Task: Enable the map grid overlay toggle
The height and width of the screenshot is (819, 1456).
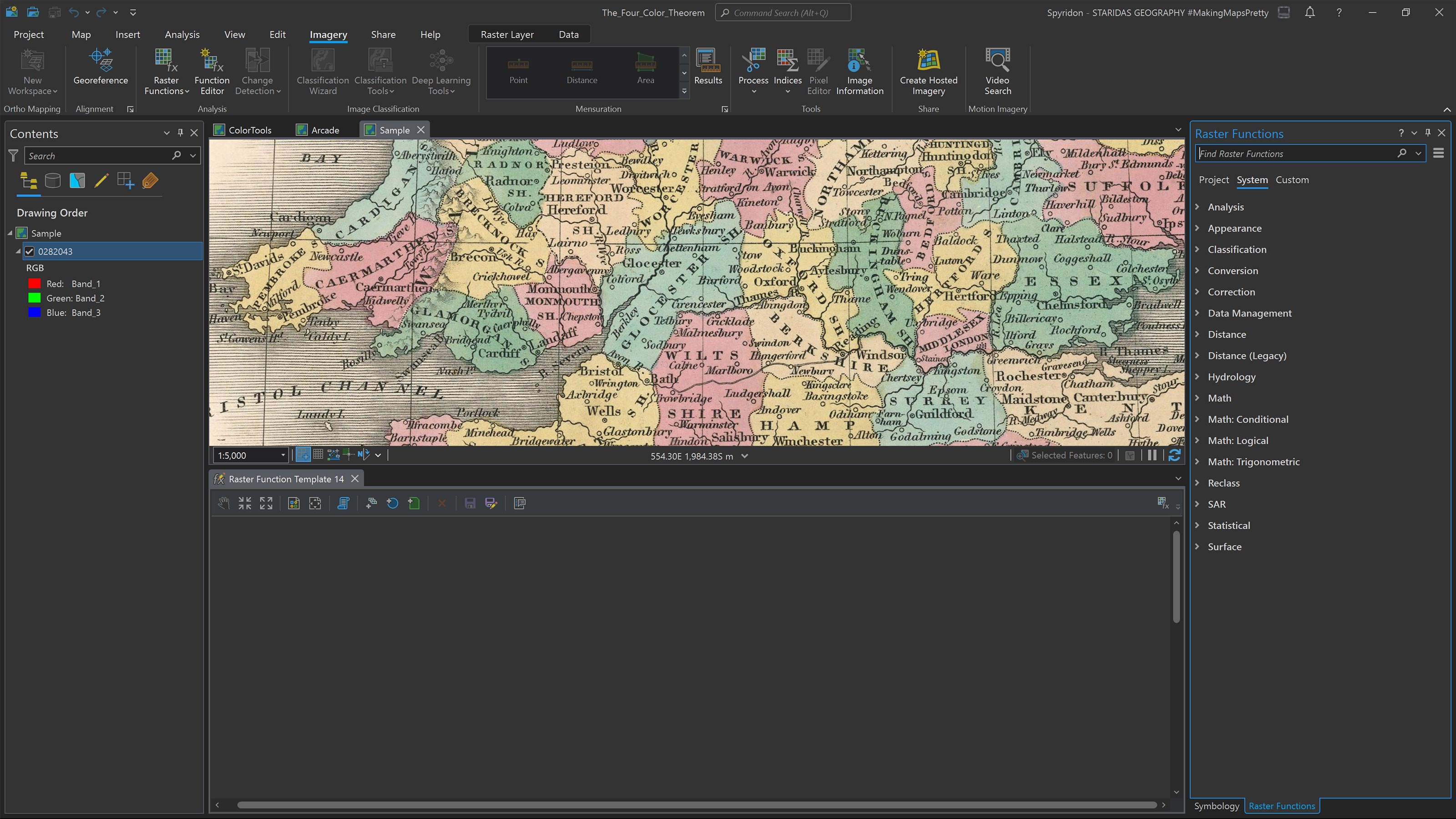Action: point(318,455)
